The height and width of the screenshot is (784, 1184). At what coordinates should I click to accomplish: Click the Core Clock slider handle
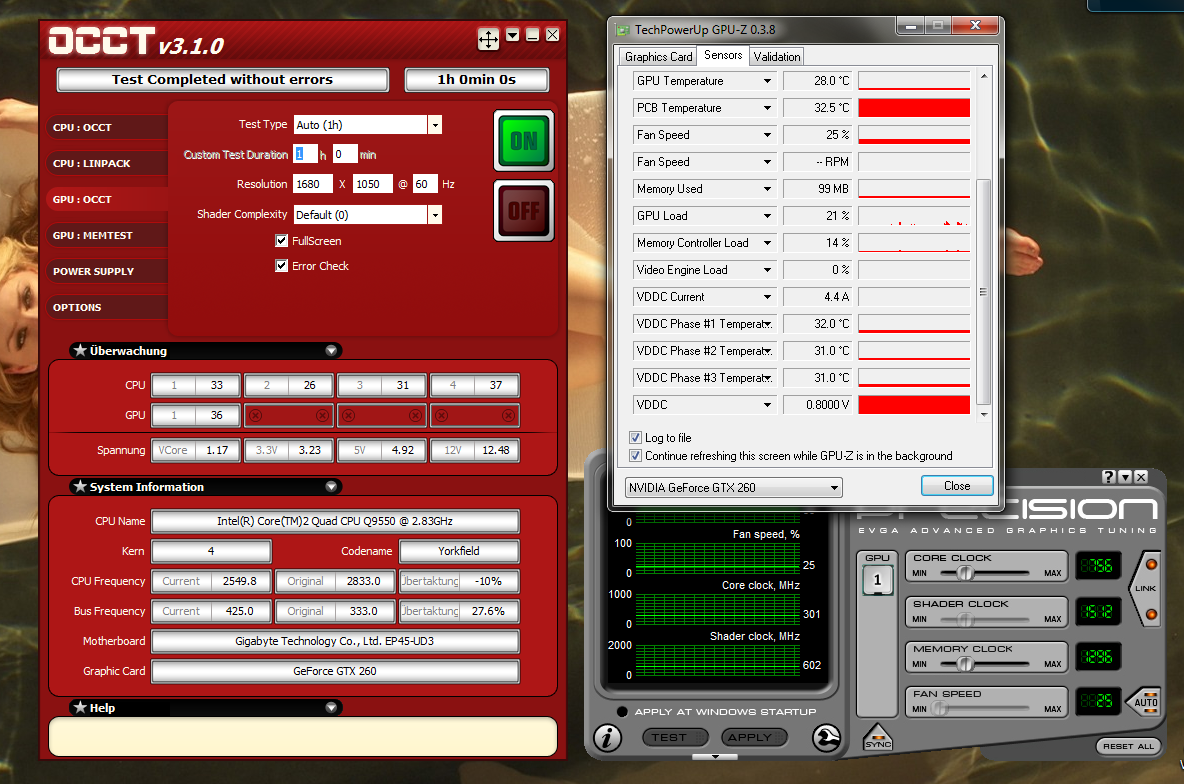[964, 573]
